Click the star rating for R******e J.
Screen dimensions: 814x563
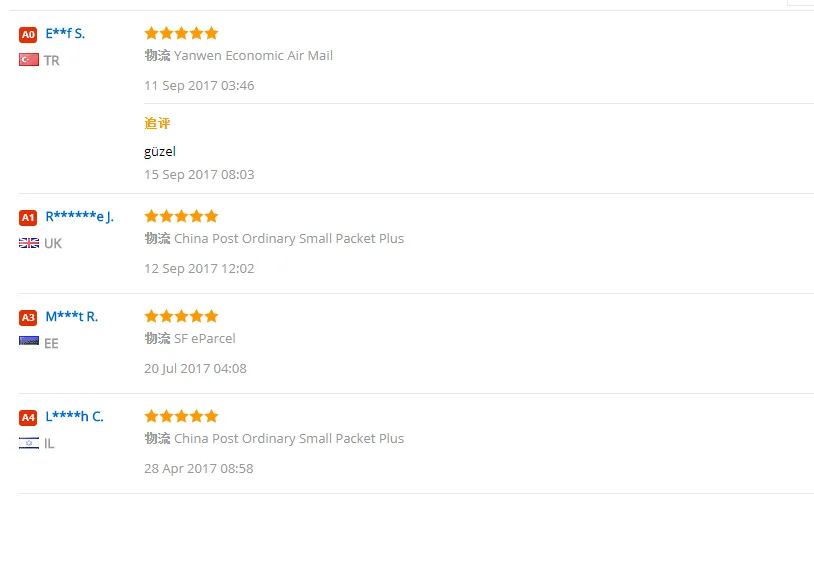181,216
